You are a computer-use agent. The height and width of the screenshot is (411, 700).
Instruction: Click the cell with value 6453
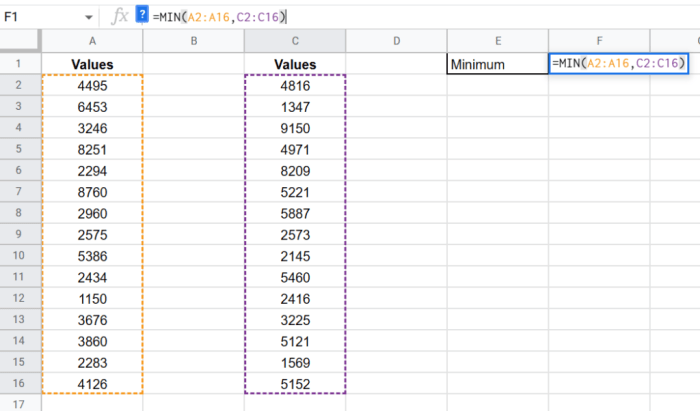[92, 107]
